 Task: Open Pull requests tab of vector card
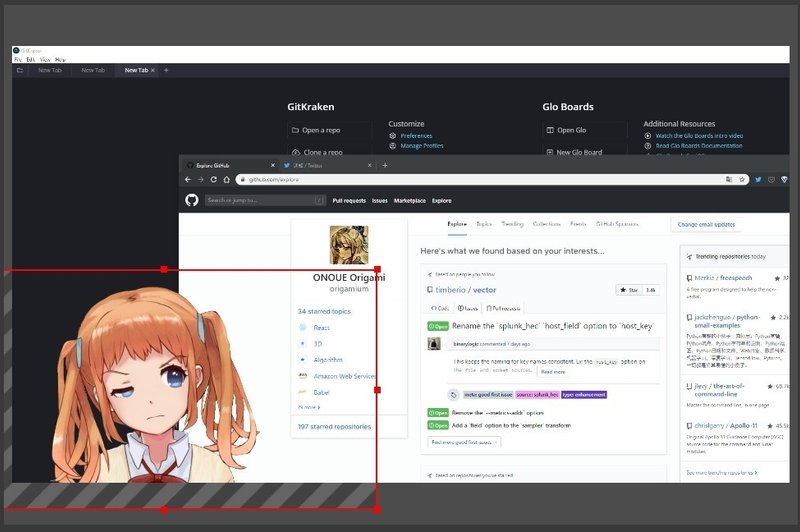503,308
